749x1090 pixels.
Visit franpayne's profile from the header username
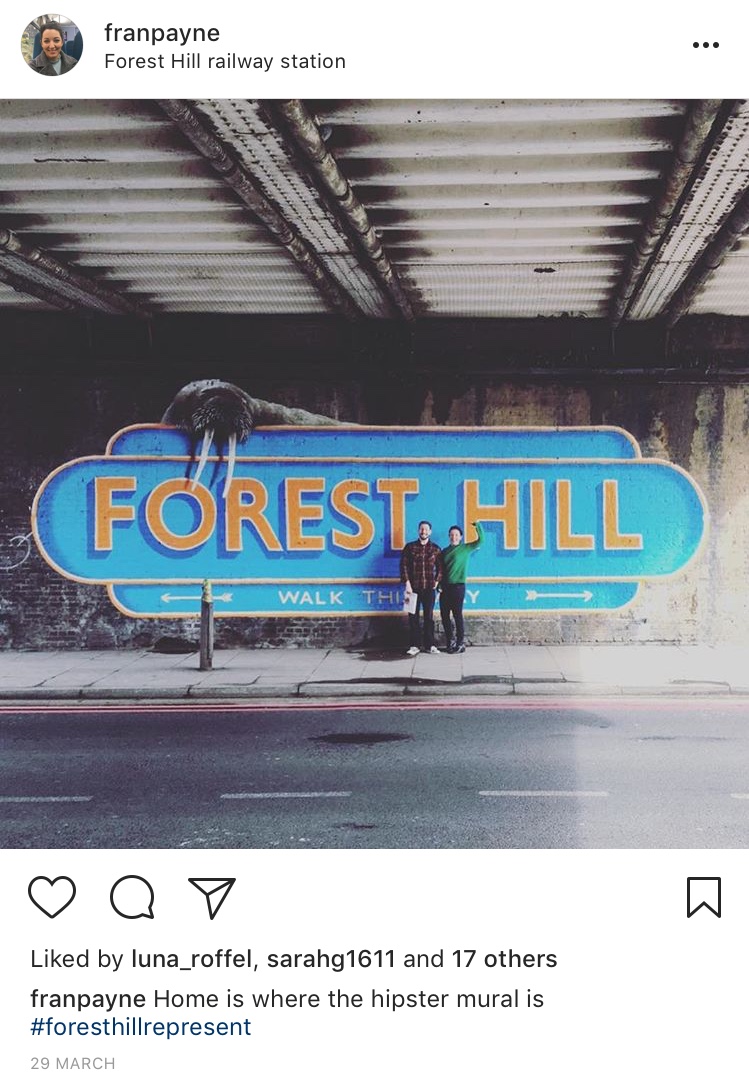pyautogui.click(x=162, y=33)
